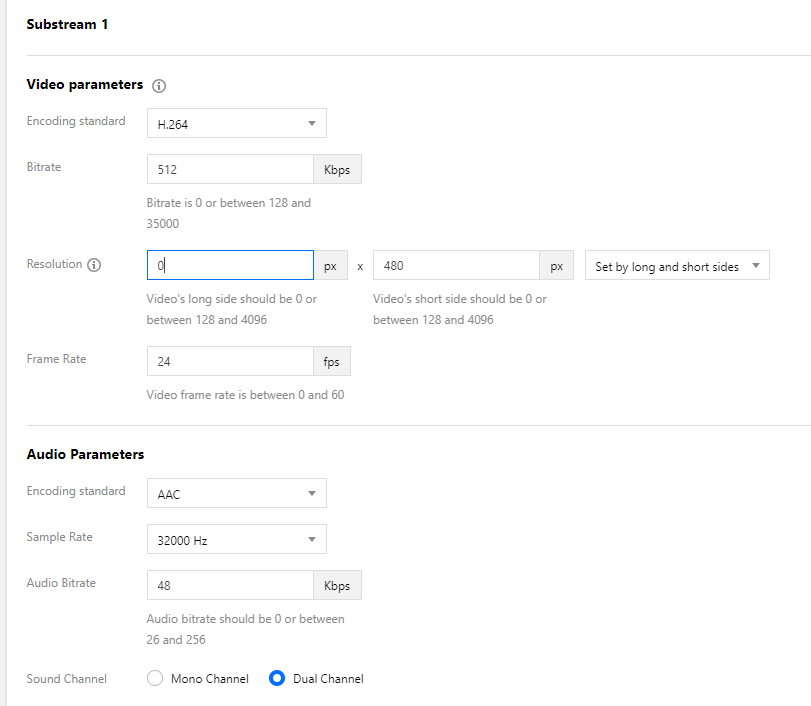Click the Kbps unit label beside video Bitrate

click(x=337, y=169)
